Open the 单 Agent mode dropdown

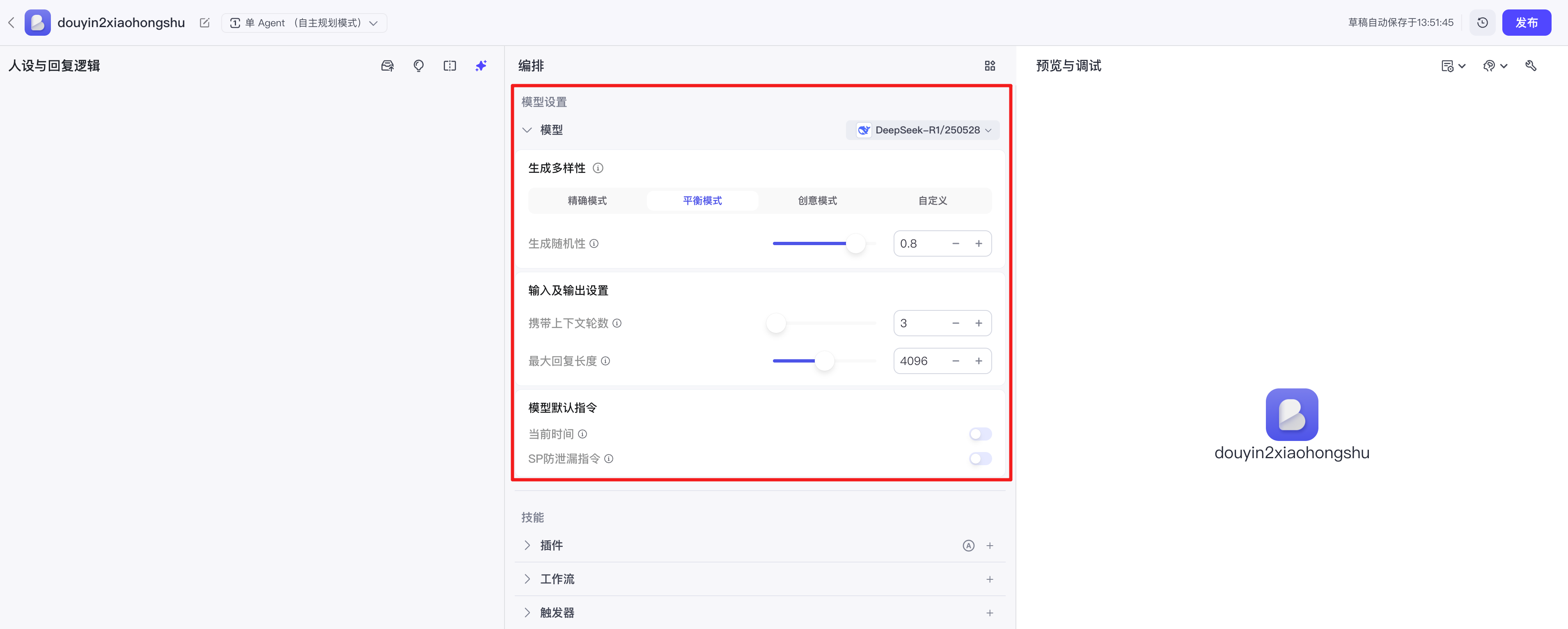click(x=304, y=23)
